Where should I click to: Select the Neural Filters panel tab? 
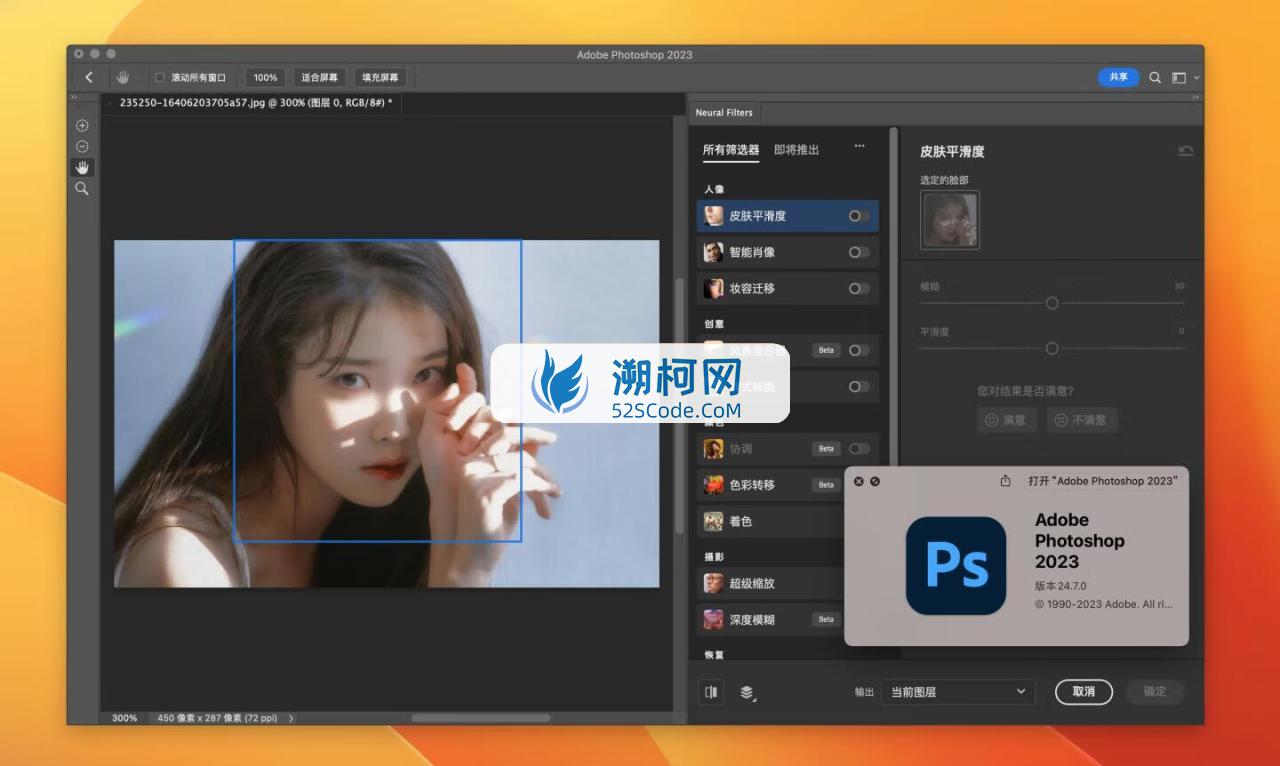coord(724,113)
